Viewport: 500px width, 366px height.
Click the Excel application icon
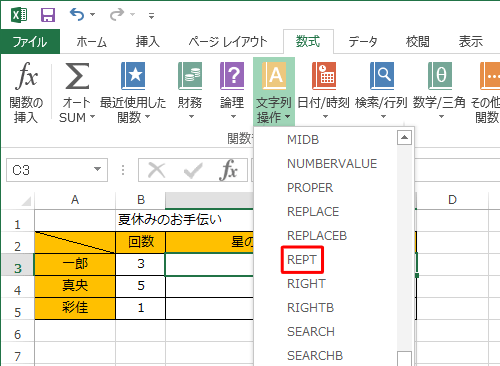point(19,15)
